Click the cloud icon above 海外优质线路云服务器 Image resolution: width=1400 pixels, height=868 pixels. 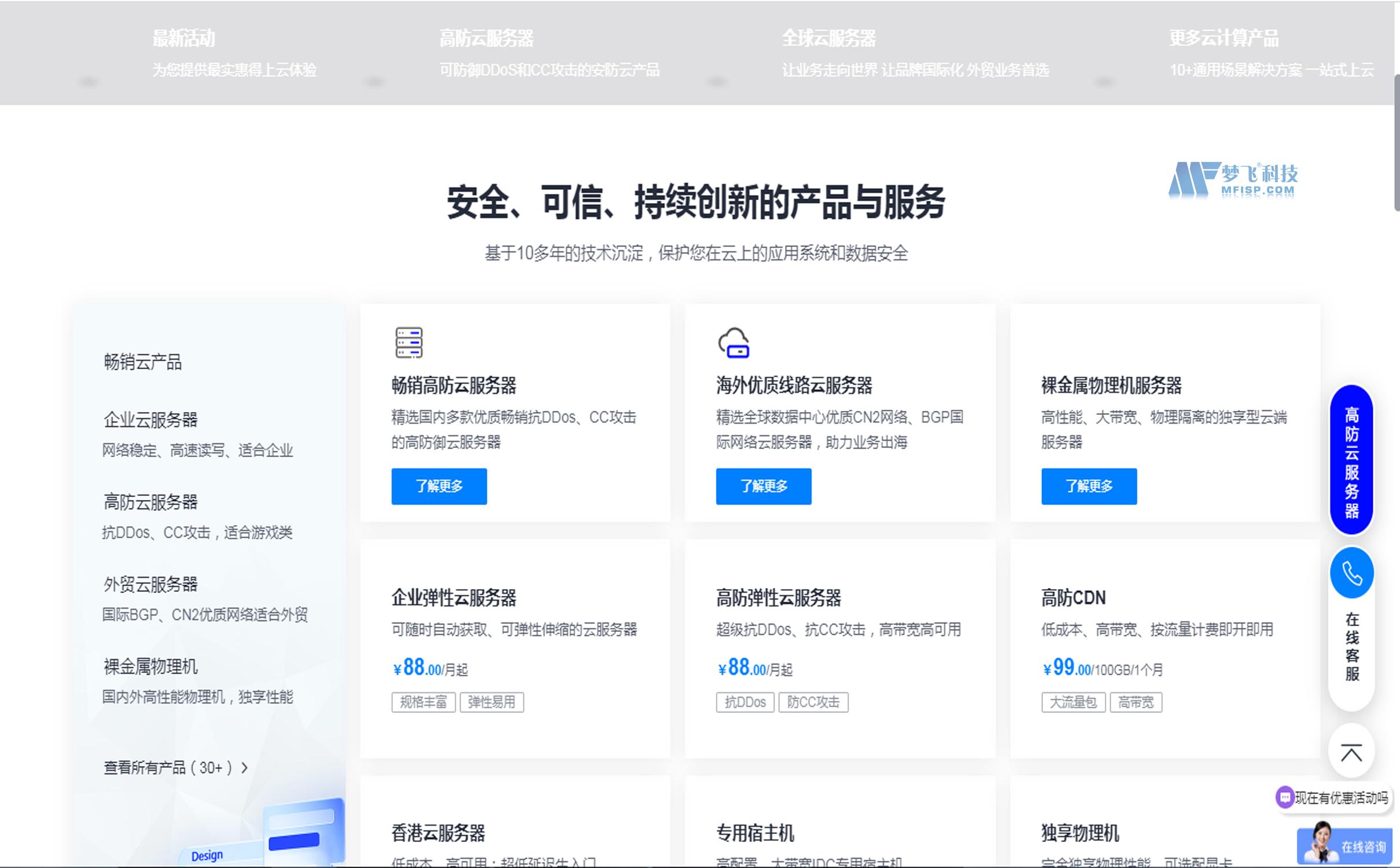pos(734,341)
